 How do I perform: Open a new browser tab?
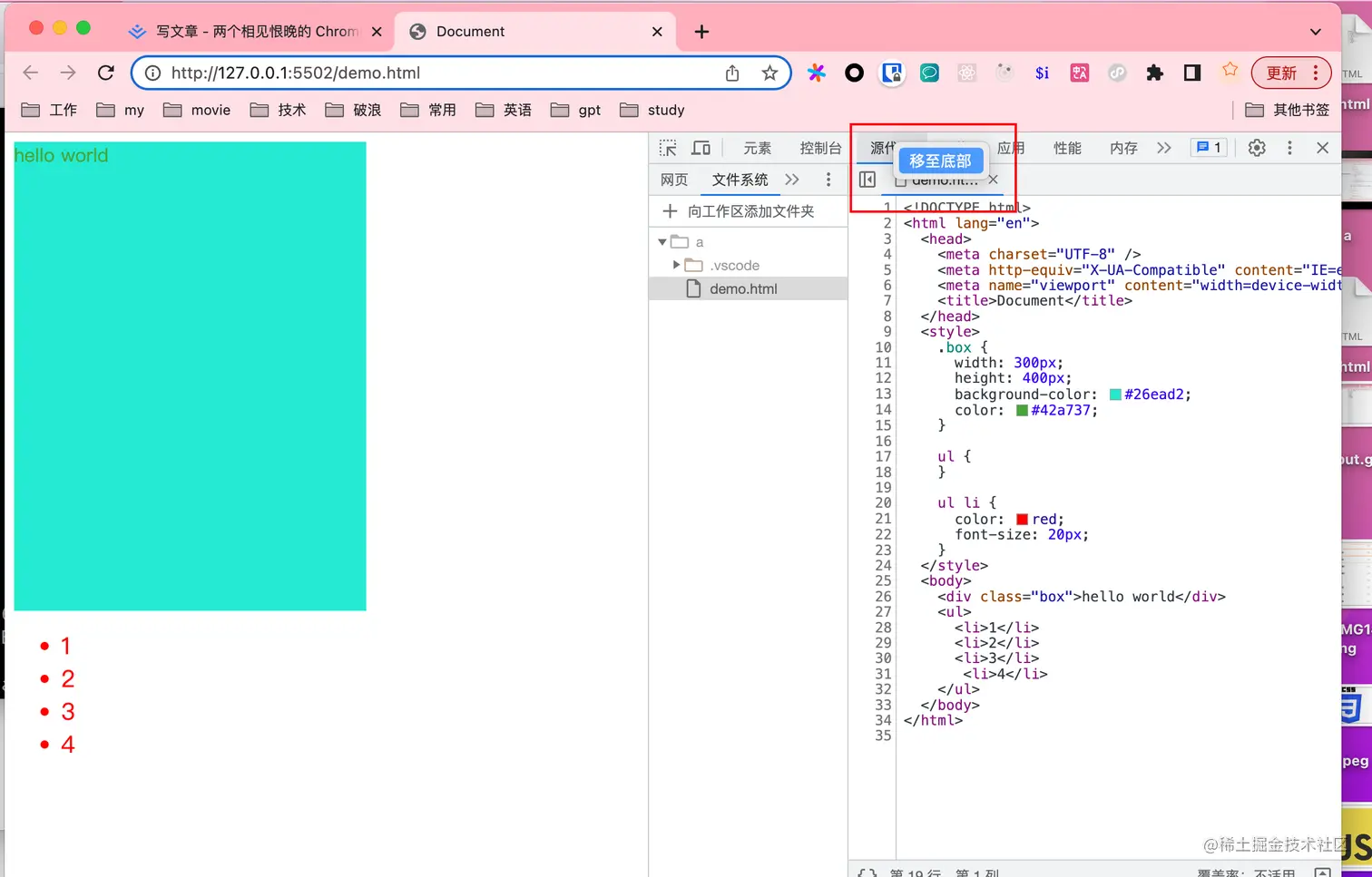point(701,32)
